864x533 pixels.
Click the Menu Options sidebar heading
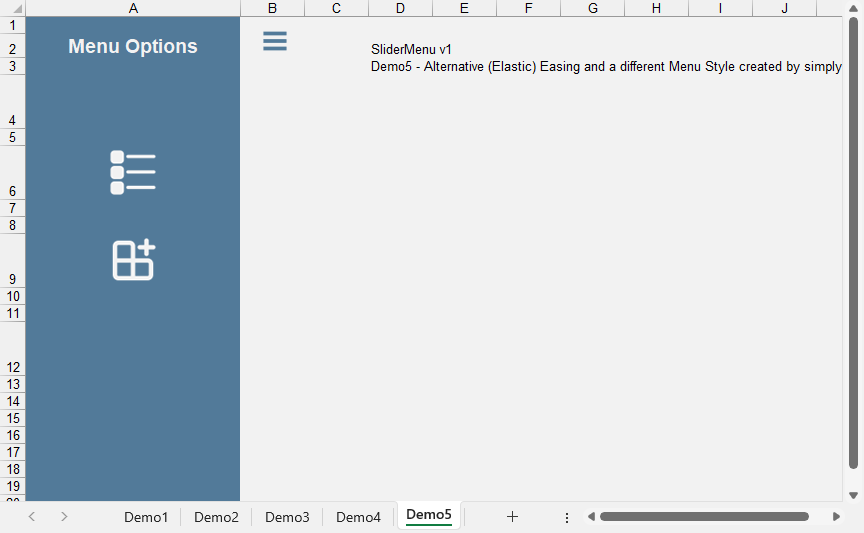(x=133, y=47)
